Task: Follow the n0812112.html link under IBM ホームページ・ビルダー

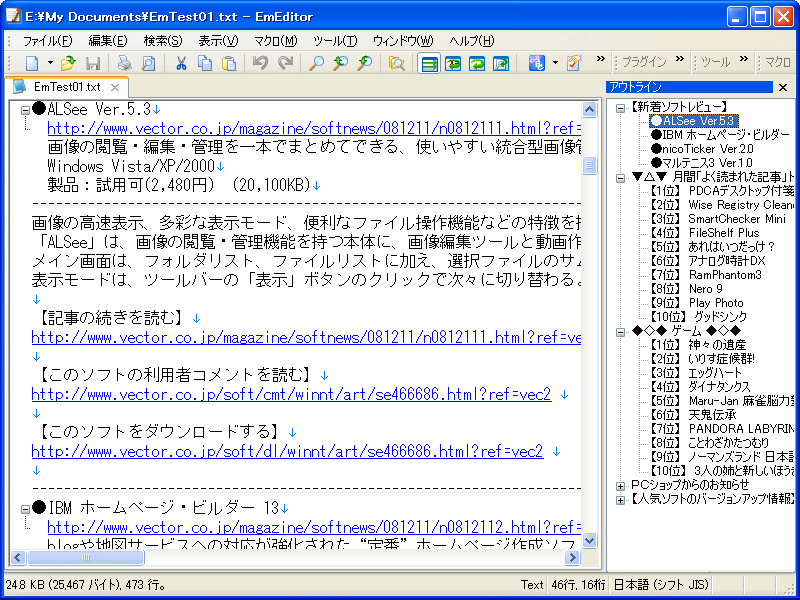Action: point(314,528)
